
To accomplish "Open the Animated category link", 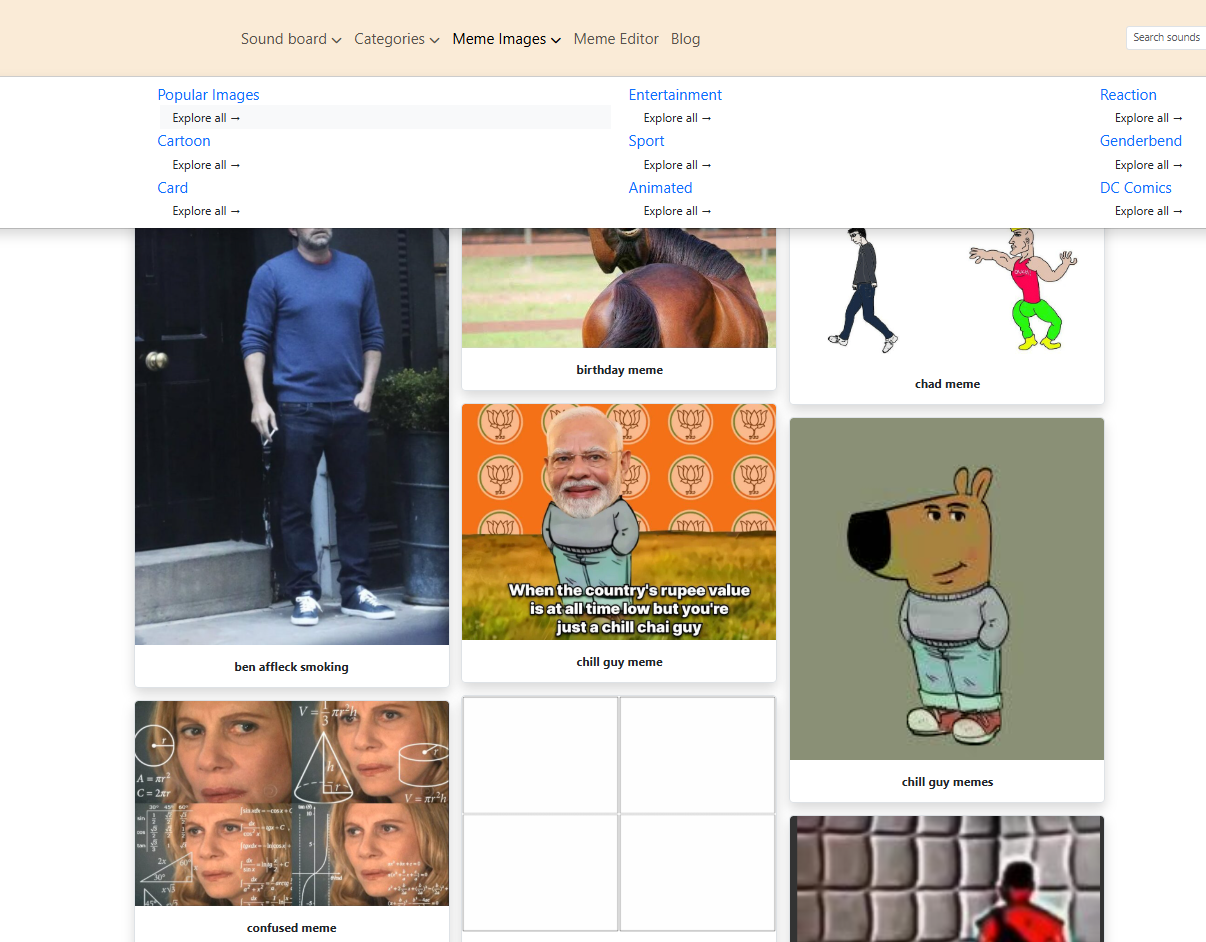I will point(660,188).
